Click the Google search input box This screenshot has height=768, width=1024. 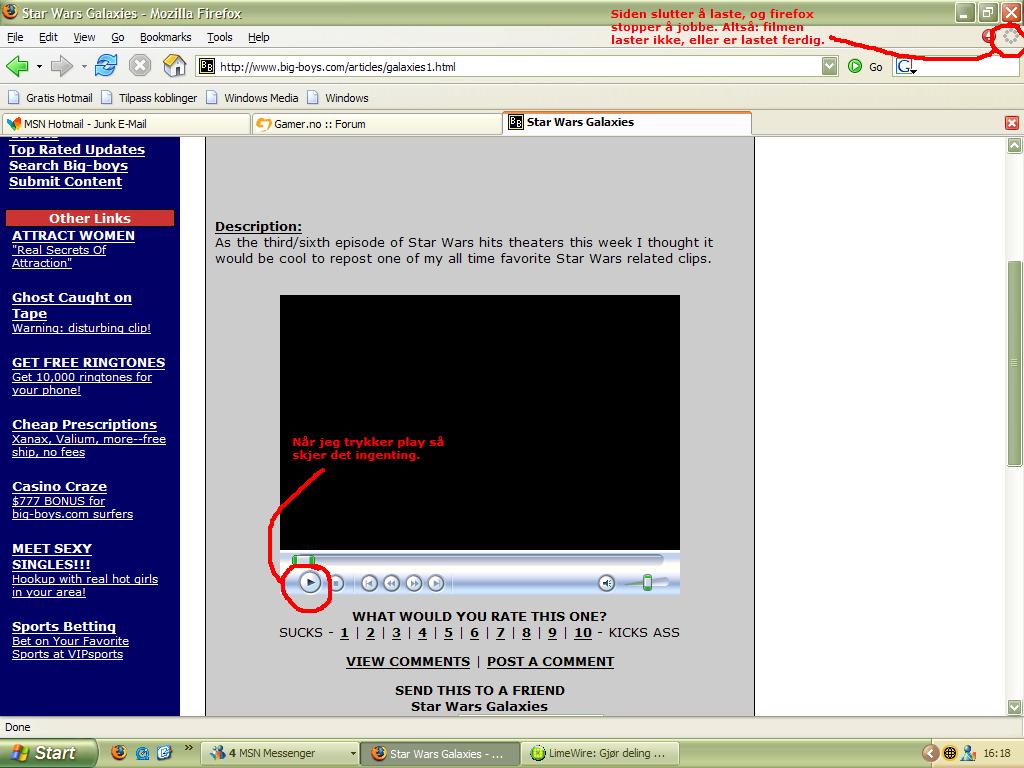coord(969,67)
